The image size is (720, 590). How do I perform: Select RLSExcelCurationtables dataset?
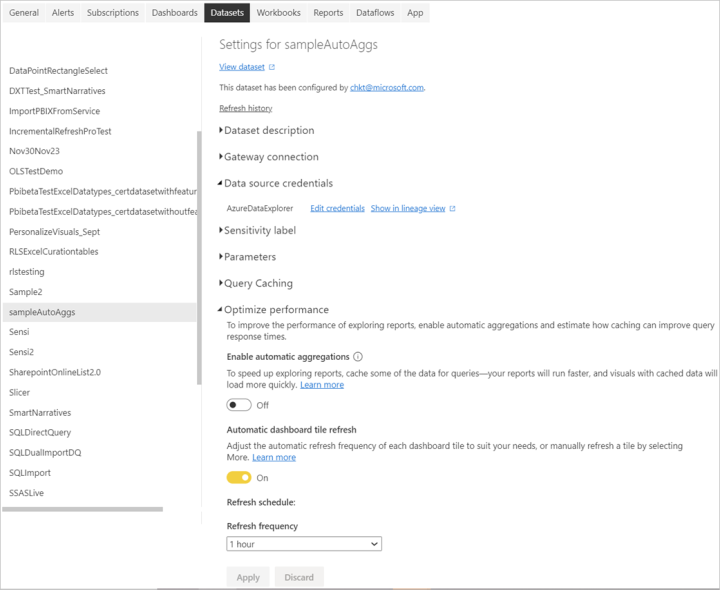coord(54,252)
